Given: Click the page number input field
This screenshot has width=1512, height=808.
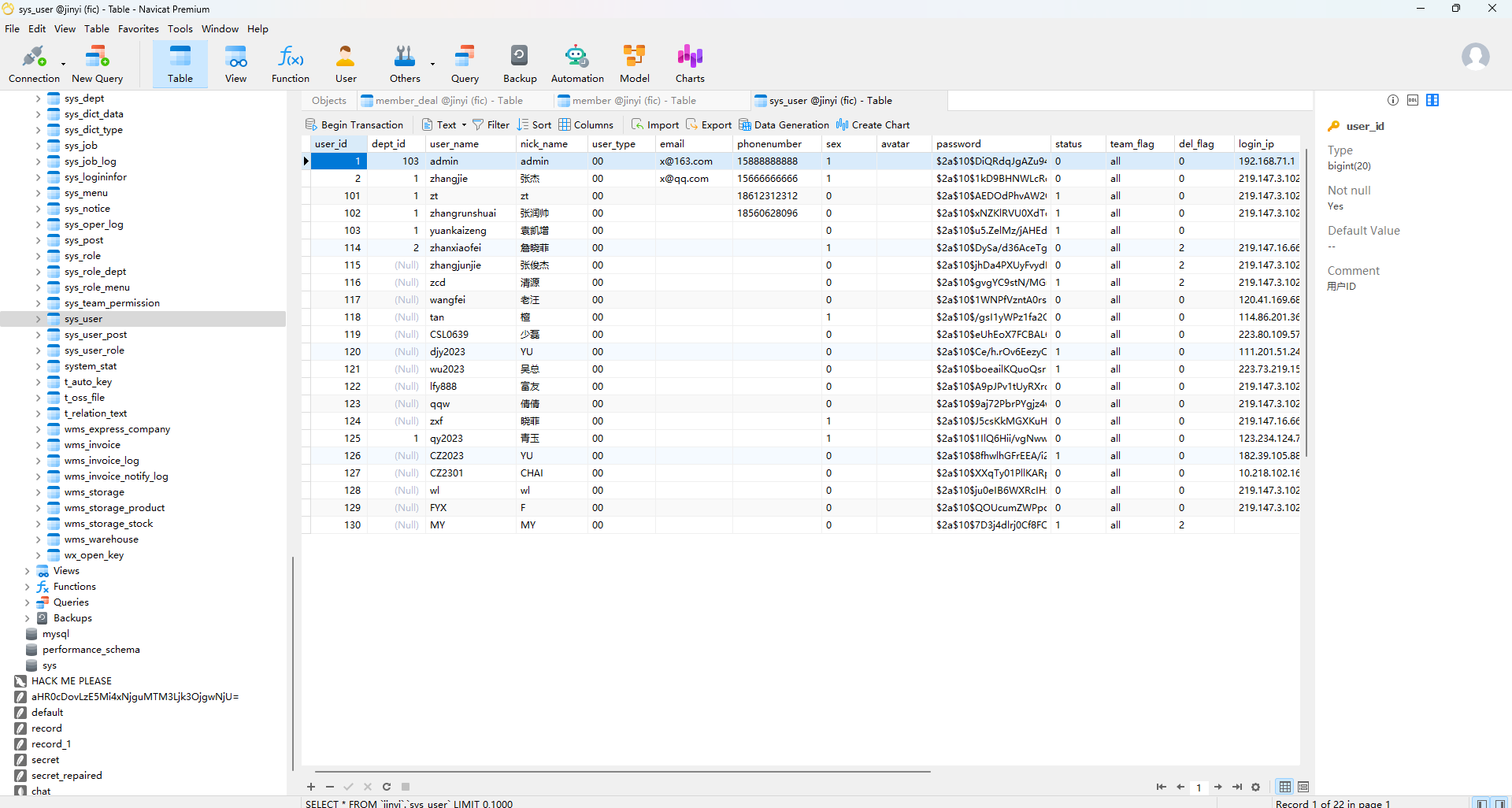Looking at the screenshot, I should coord(1199,787).
